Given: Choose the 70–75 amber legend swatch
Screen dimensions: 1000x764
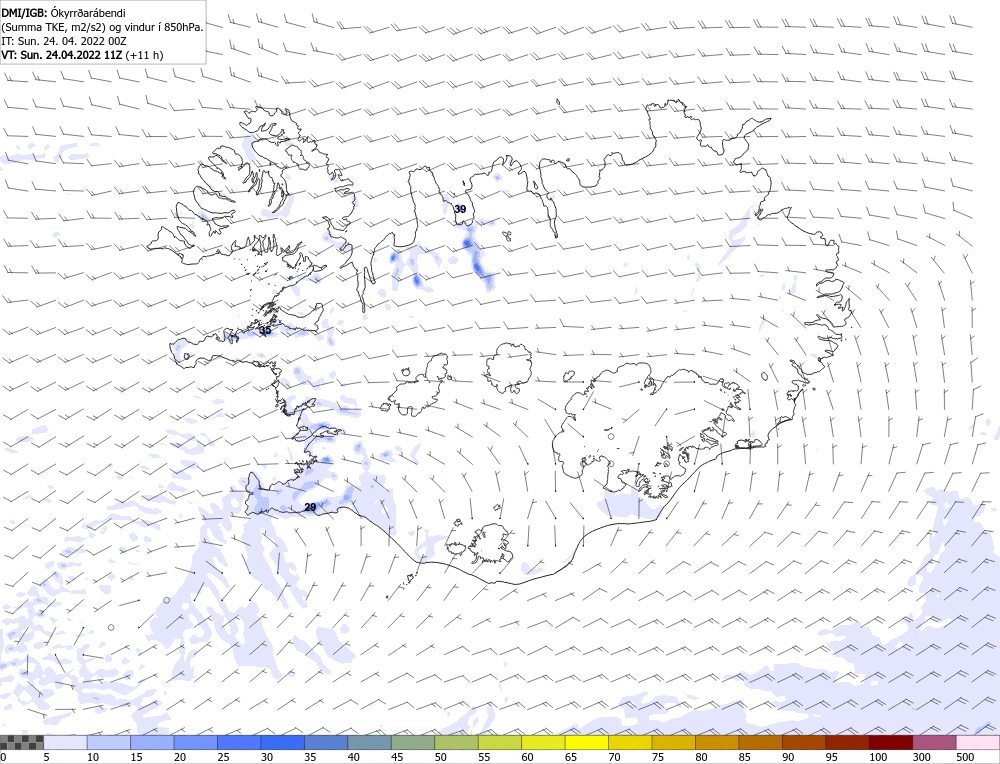Looking at the screenshot, I should (630, 742).
